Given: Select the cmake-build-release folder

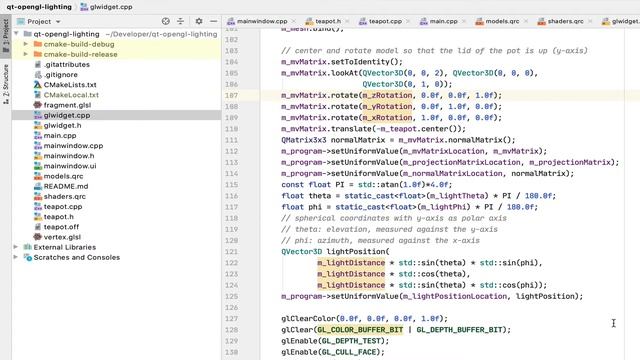Looking at the screenshot, I should pyautogui.click(x=80, y=54).
